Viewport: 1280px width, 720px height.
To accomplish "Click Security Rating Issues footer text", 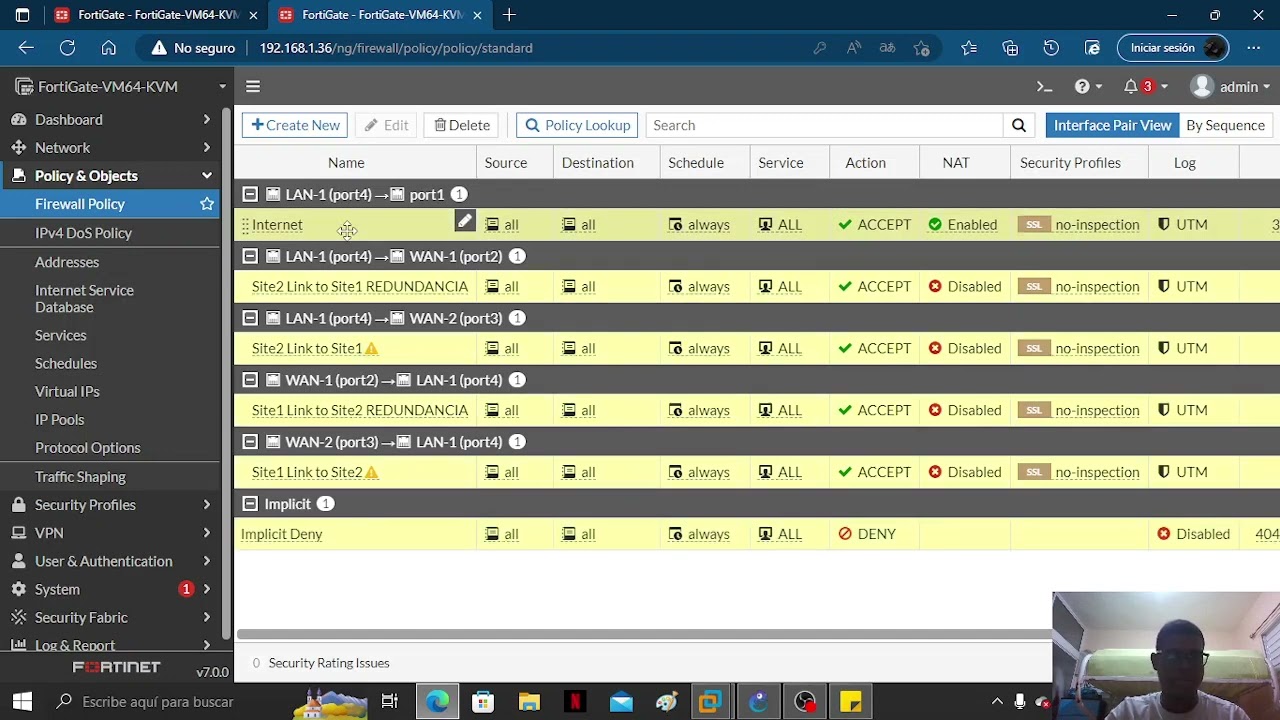I will (x=328, y=663).
